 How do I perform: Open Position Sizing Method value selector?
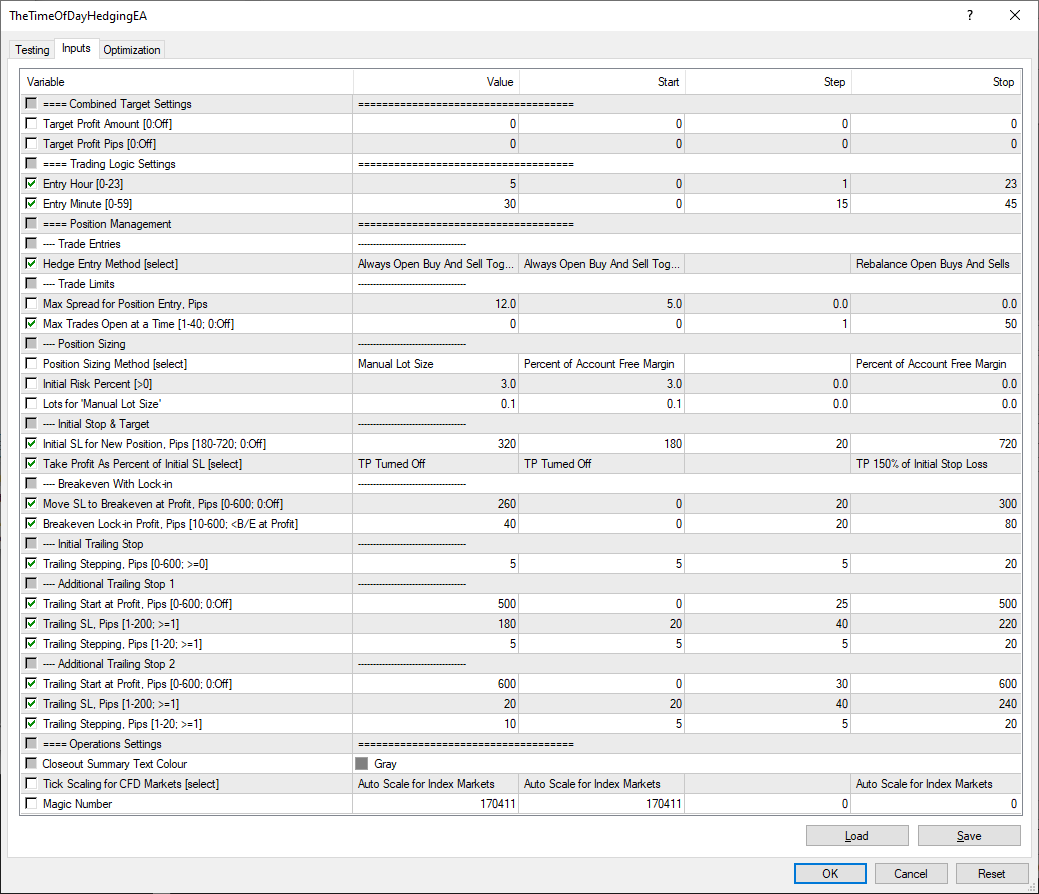(436, 364)
